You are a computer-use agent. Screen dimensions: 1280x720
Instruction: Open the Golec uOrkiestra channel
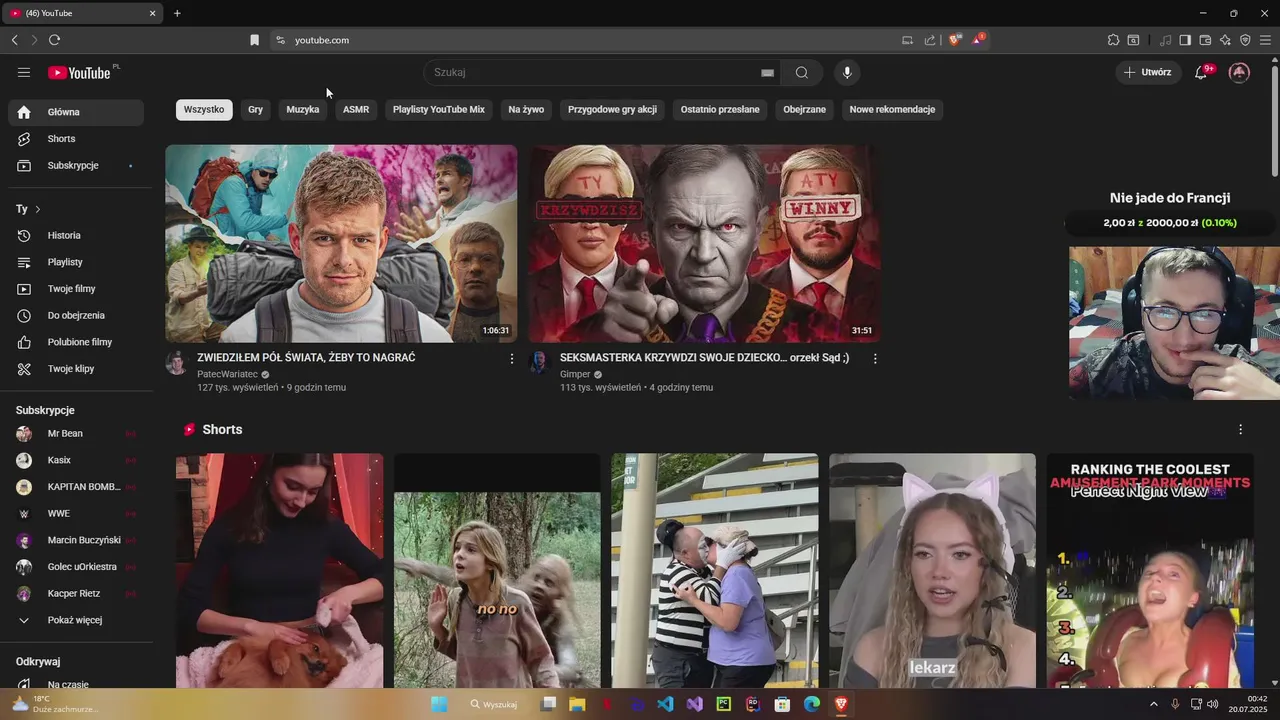(x=76, y=567)
